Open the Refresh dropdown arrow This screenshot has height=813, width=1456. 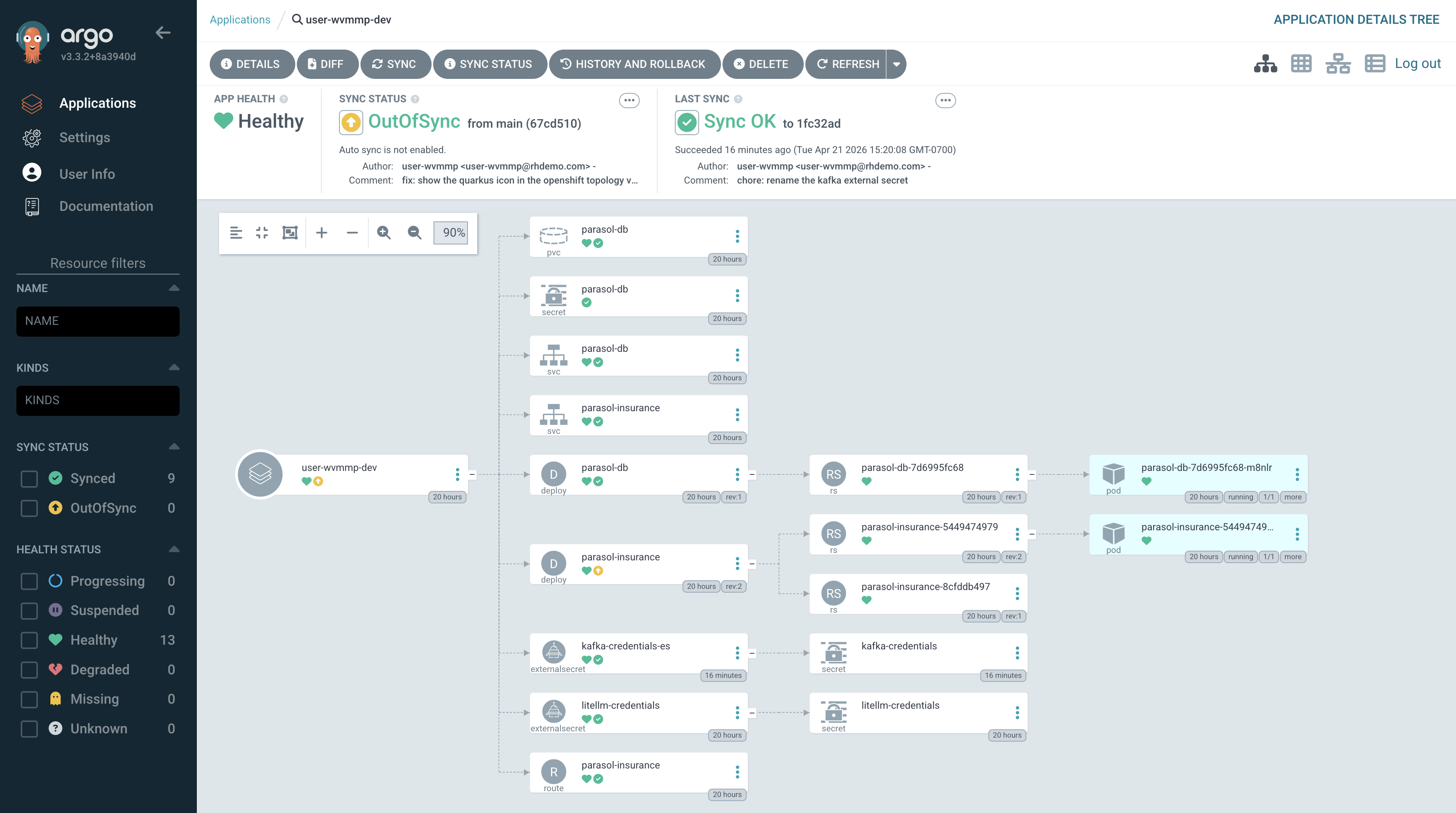tap(896, 64)
